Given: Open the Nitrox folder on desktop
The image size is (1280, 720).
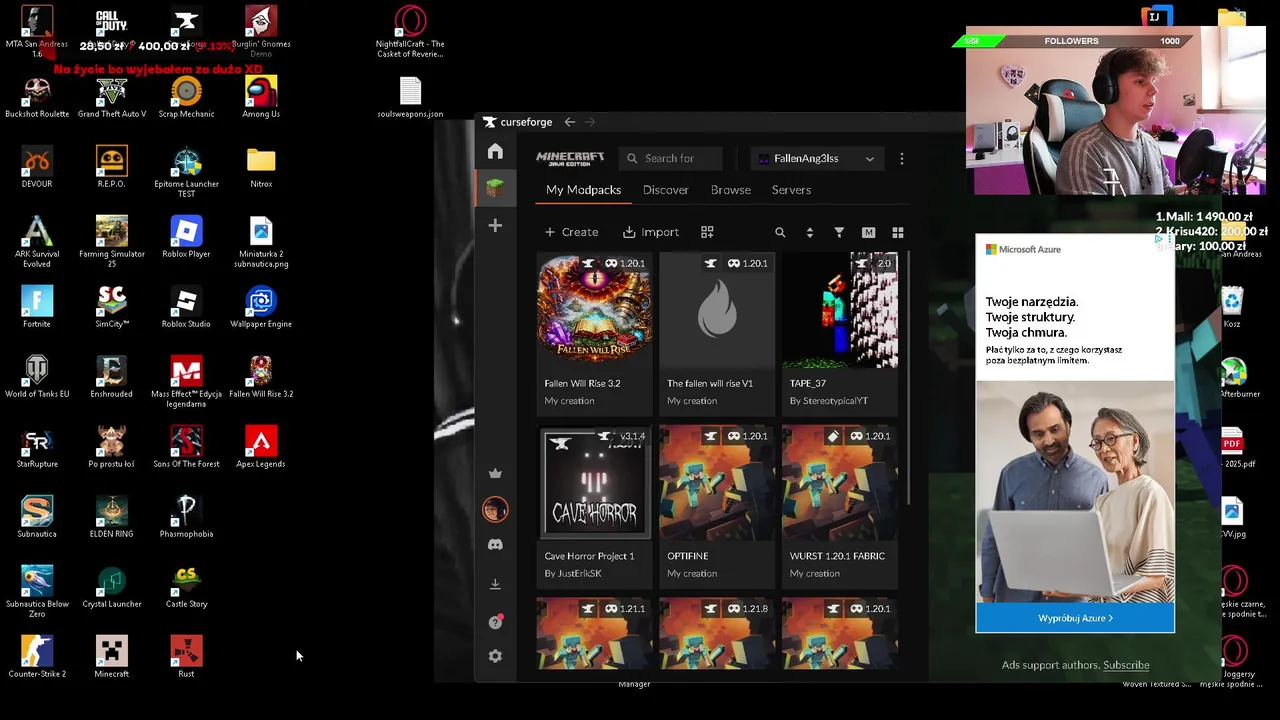Looking at the screenshot, I should [261, 168].
